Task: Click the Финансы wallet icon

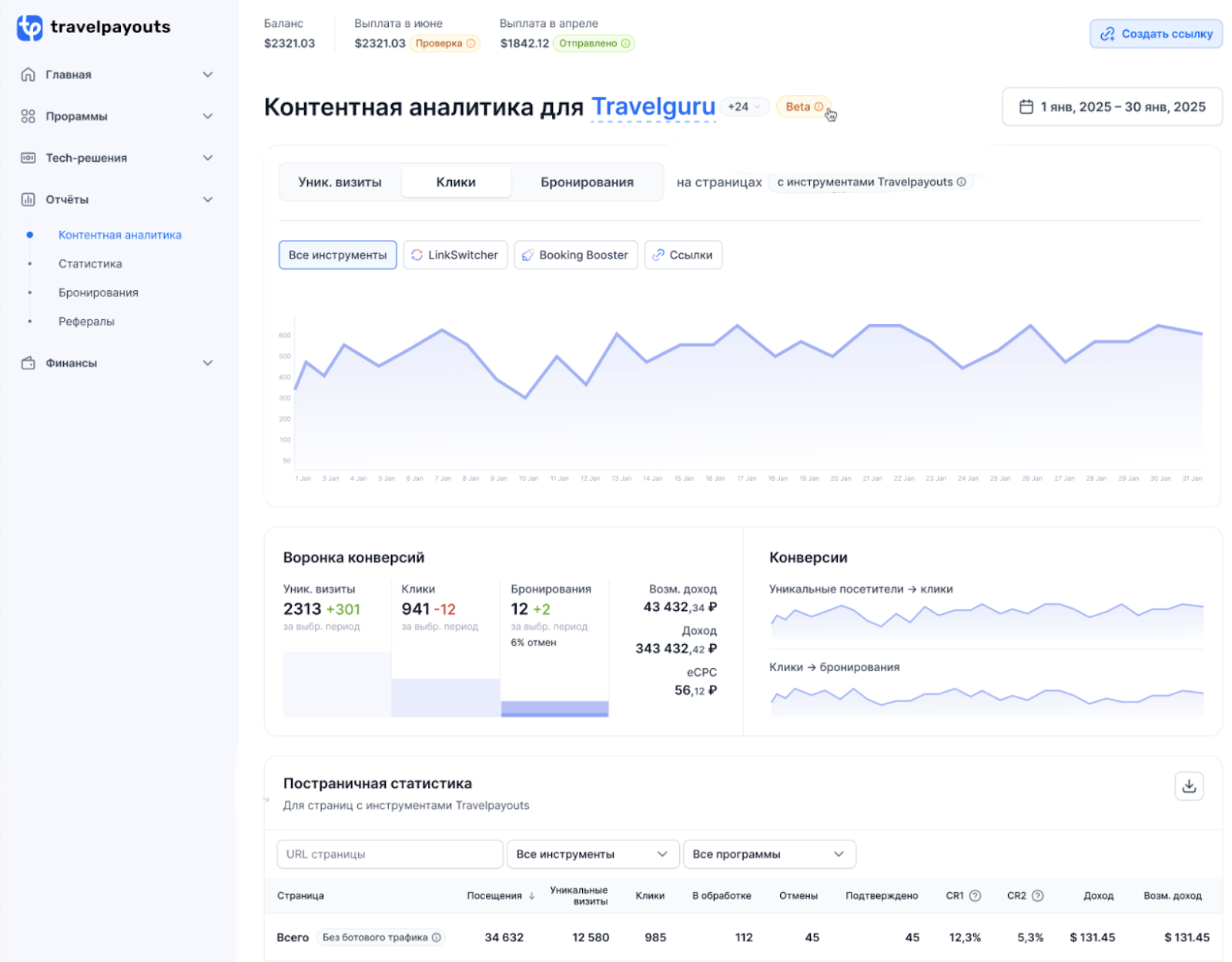Action: (28, 363)
